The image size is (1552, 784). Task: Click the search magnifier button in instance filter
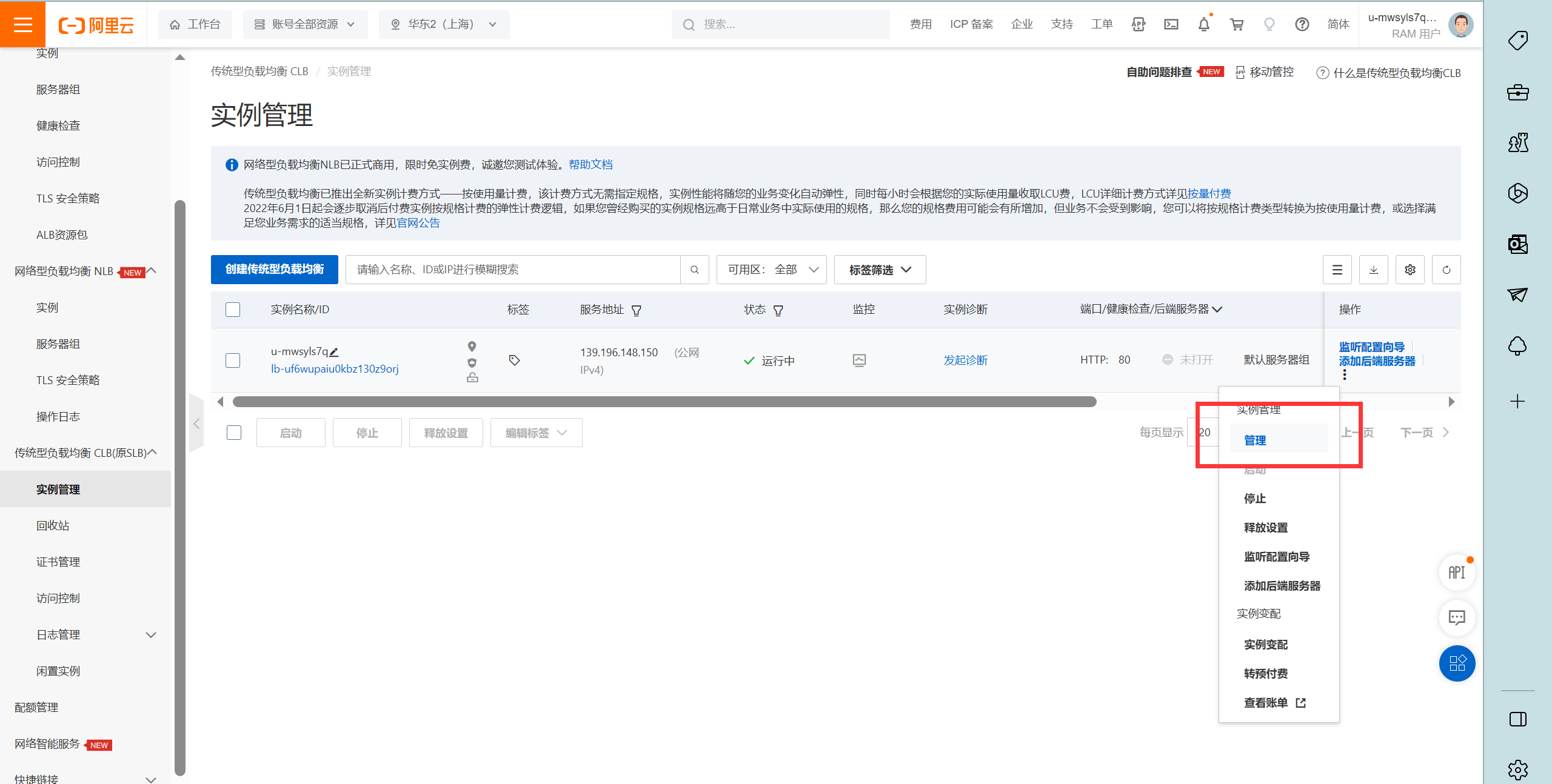(695, 270)
